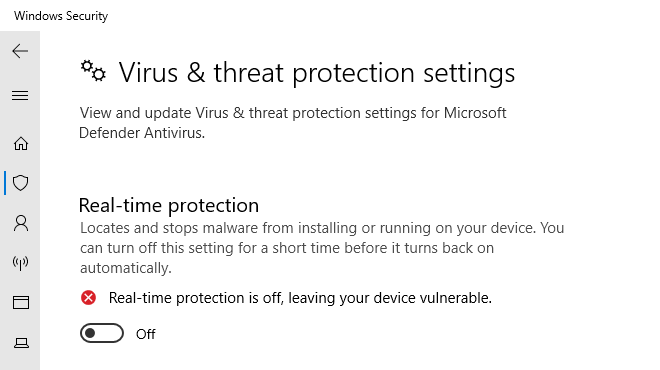Click the gears icon beside the heading

click(93, 71)
